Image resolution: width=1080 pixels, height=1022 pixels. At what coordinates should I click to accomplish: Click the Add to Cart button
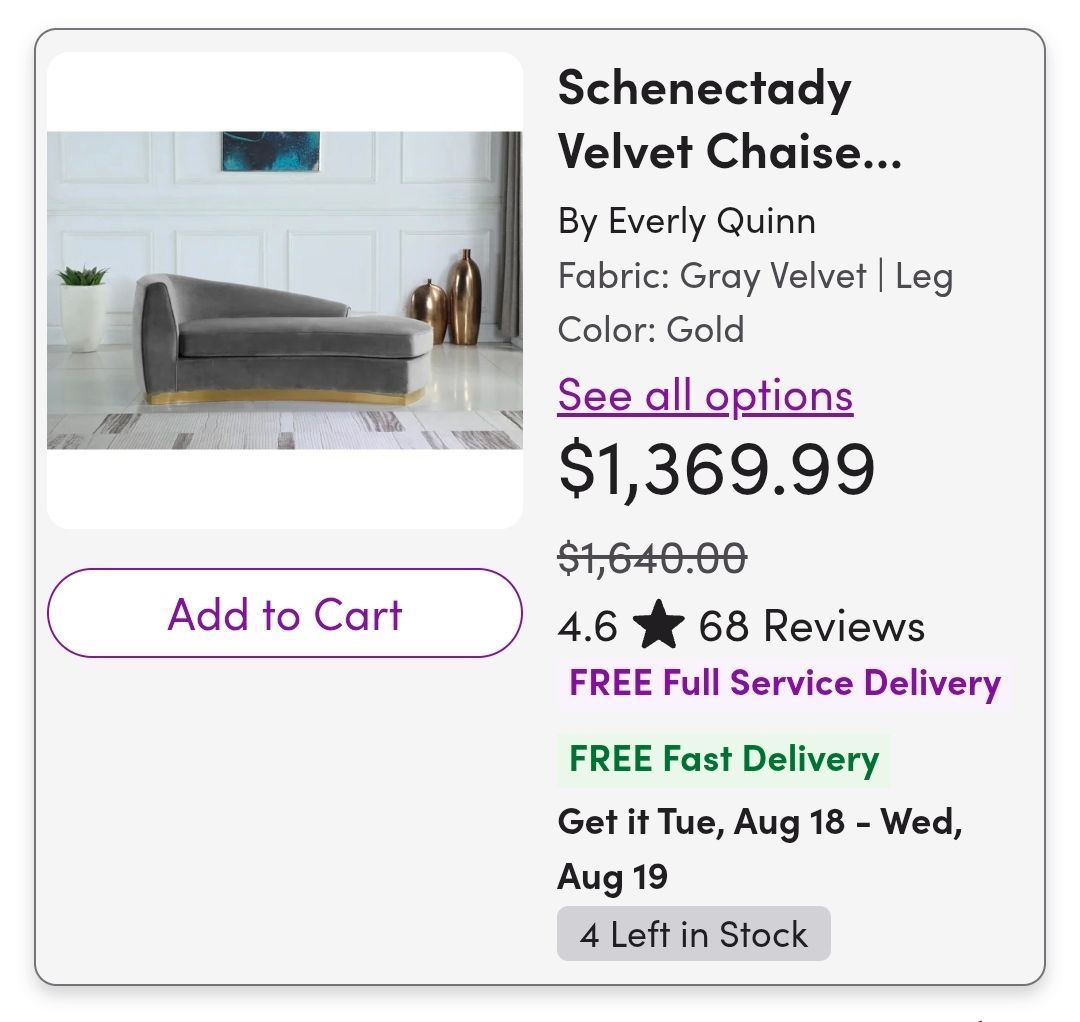(284, 613)
